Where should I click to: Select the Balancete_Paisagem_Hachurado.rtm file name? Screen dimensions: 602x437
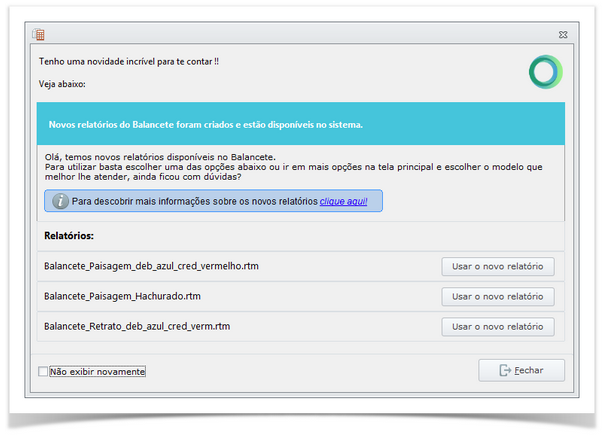pos(122,296)
